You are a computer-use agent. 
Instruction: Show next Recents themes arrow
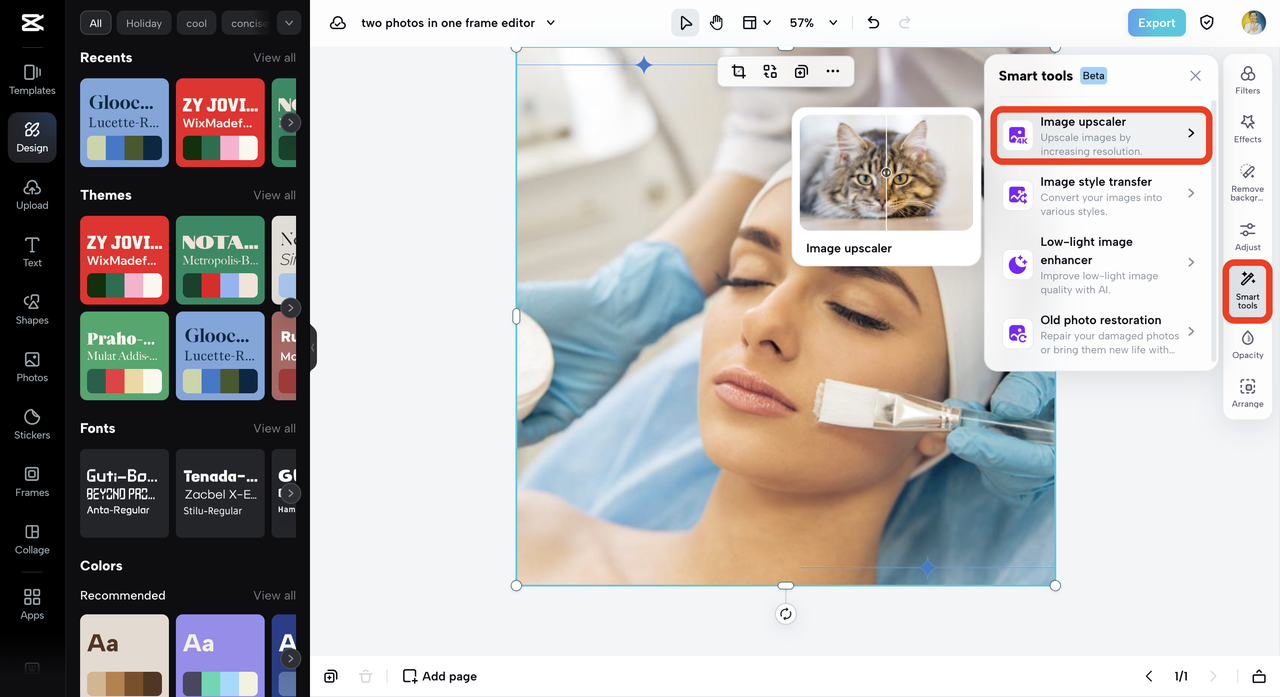coord(290,123)
